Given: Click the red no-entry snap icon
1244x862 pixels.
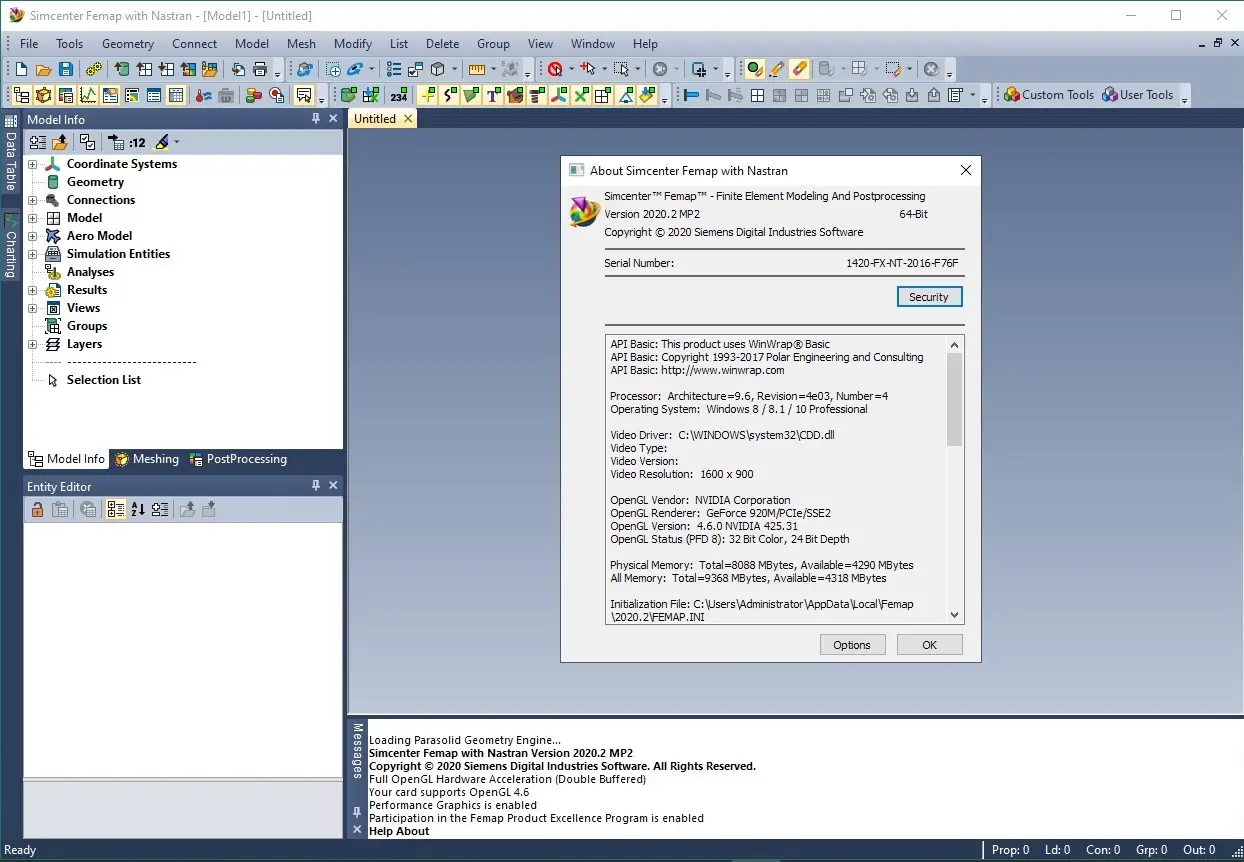Looking at the screenshot, I should pos(554,69).
